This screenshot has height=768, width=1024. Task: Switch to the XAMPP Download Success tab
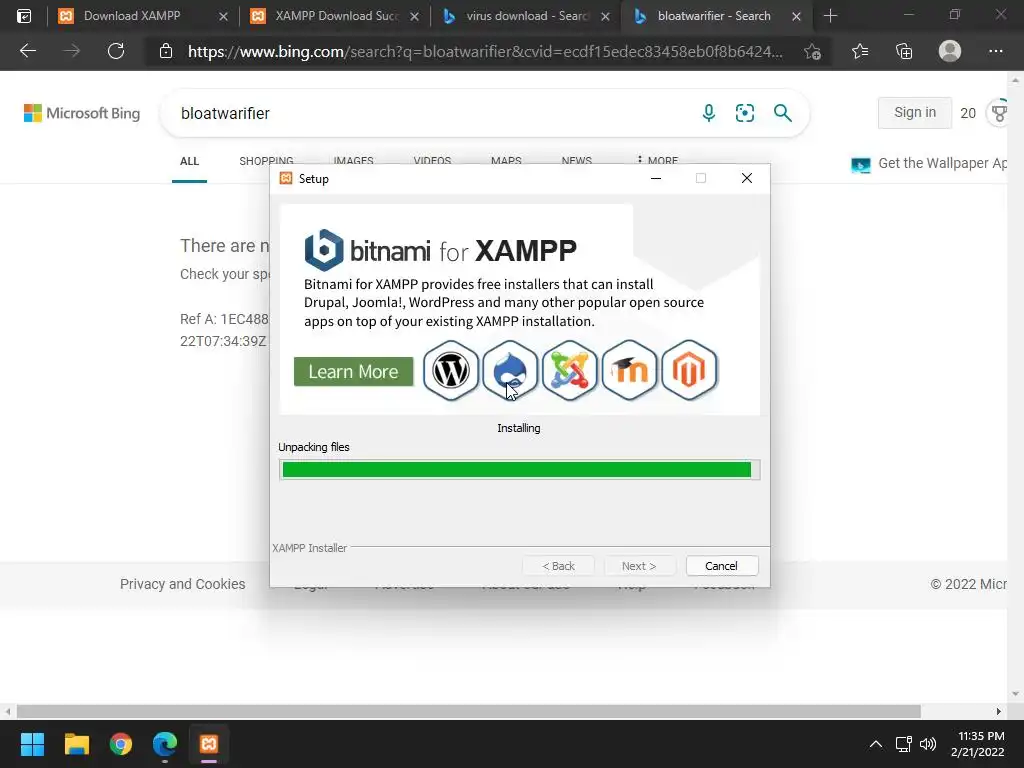coord(336,16)
